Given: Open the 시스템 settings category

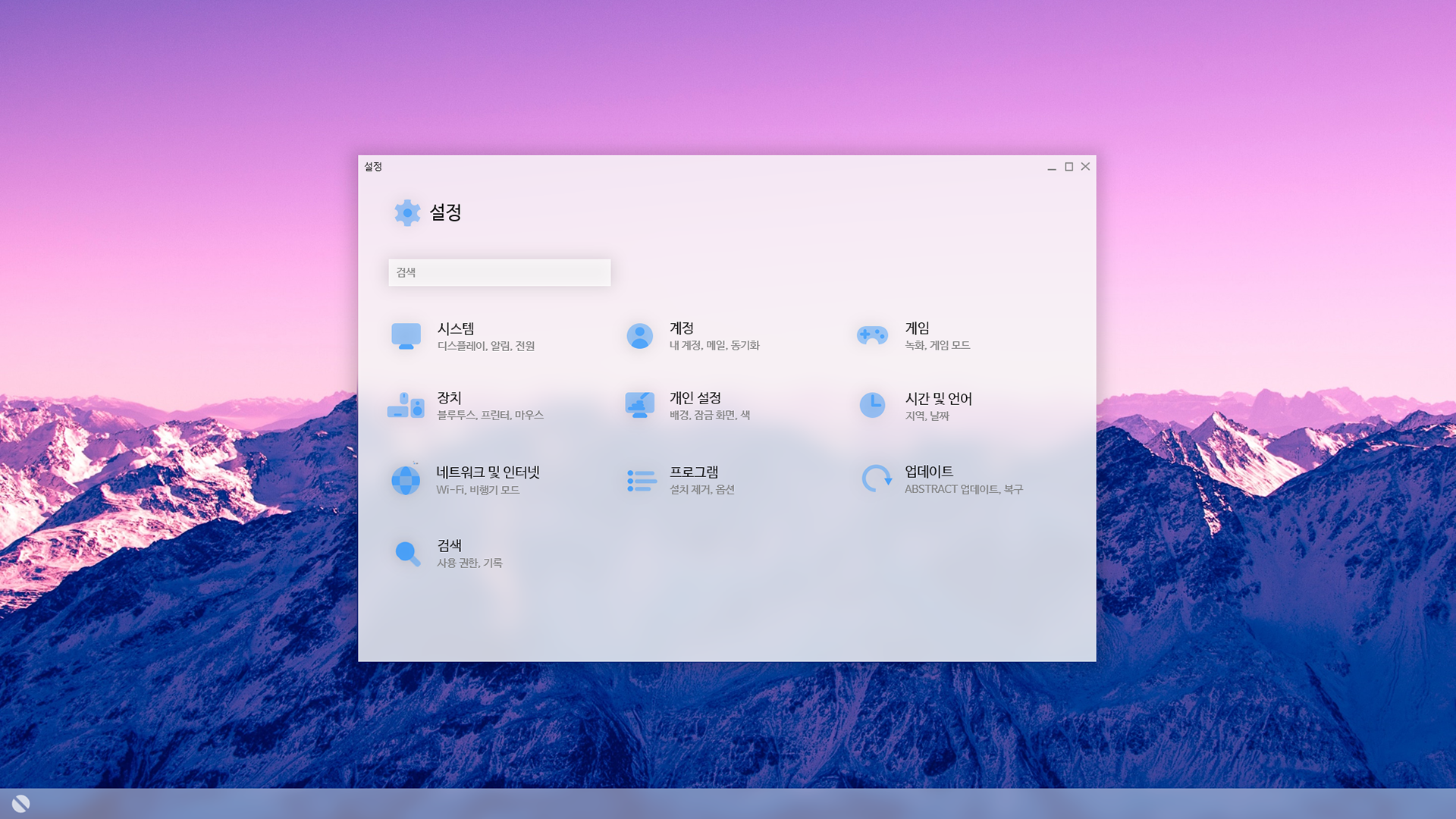Looking at the screenshot, I should click(x=456, y=328).
